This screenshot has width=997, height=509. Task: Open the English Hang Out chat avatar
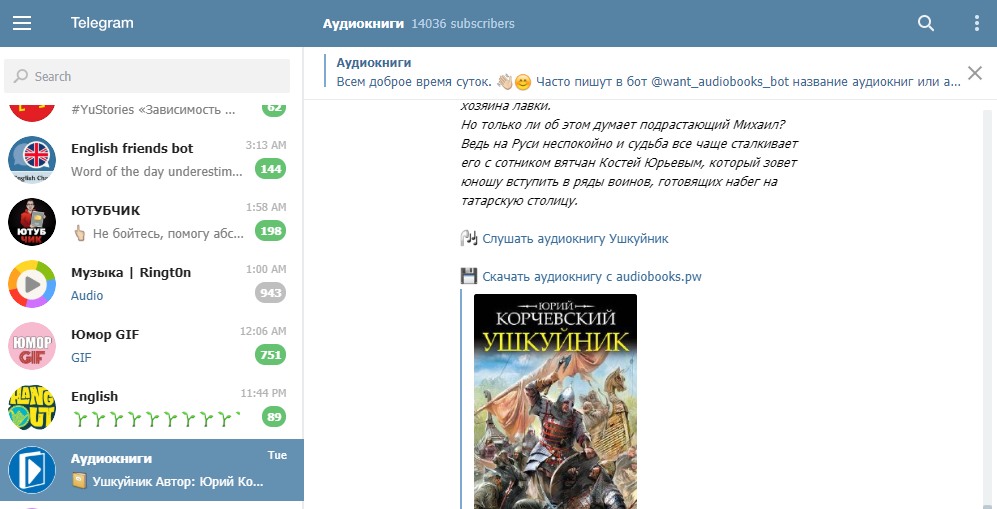32,408
